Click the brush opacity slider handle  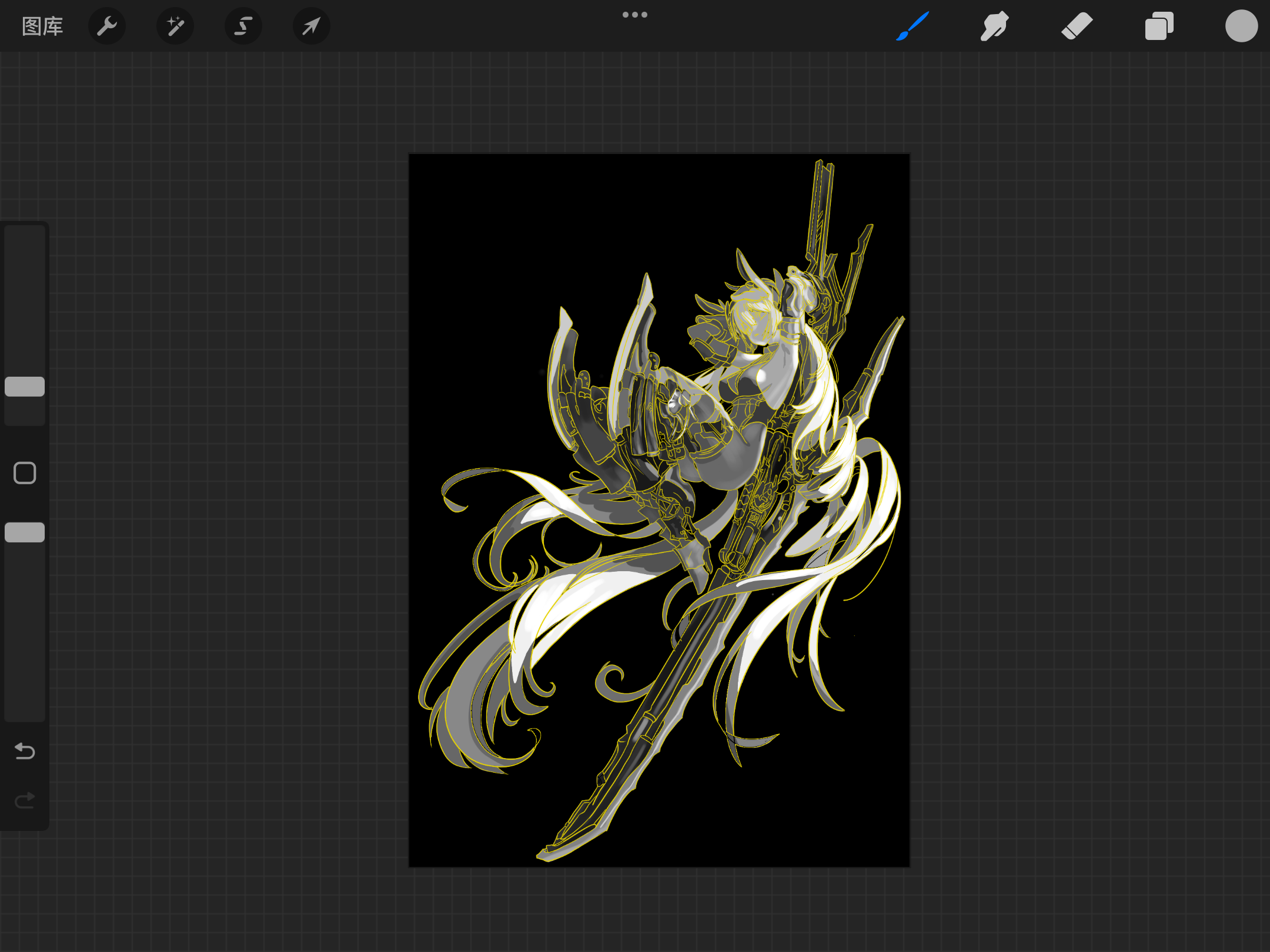(x=25, y=532)
